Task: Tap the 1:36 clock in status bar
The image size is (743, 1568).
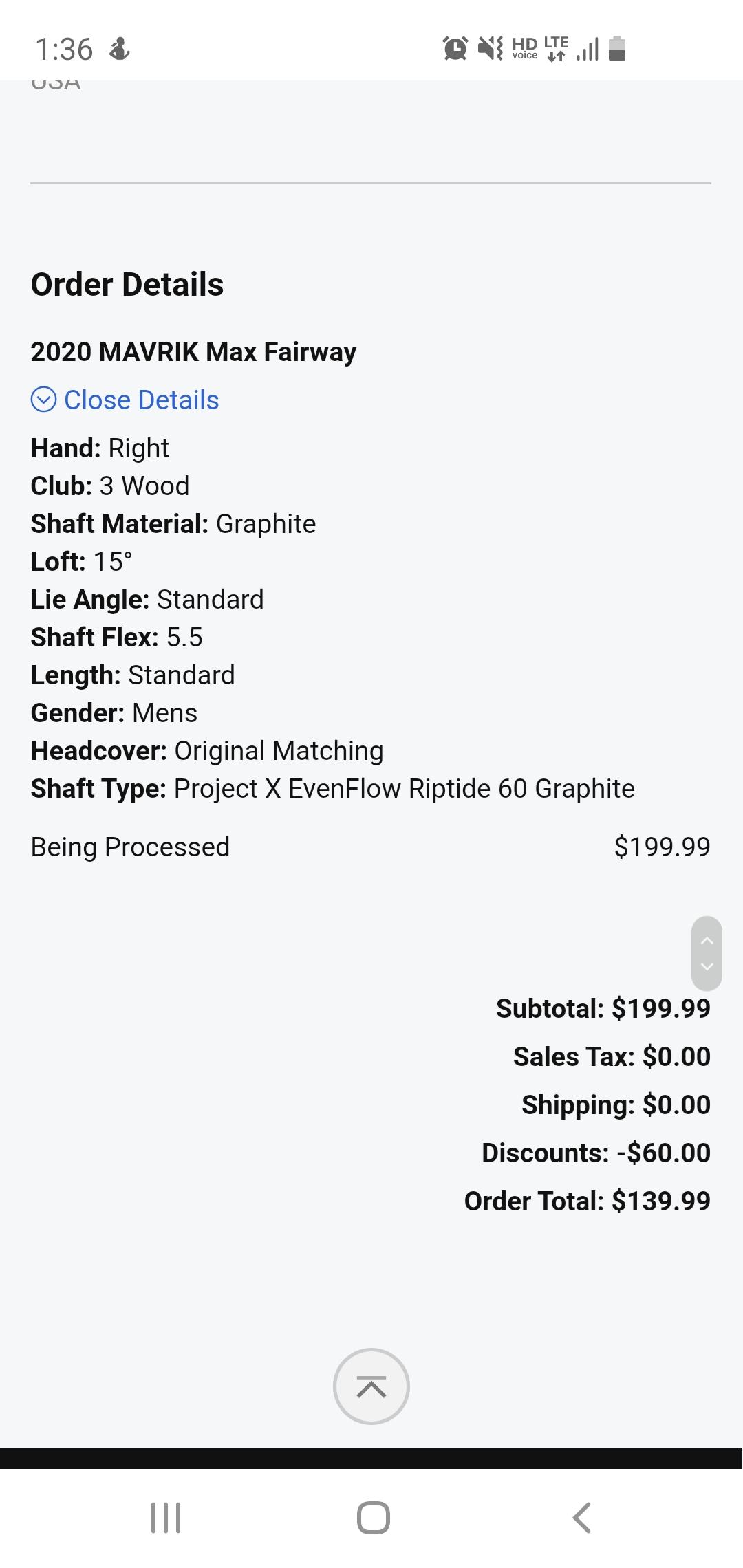Action: click(64, 50)
